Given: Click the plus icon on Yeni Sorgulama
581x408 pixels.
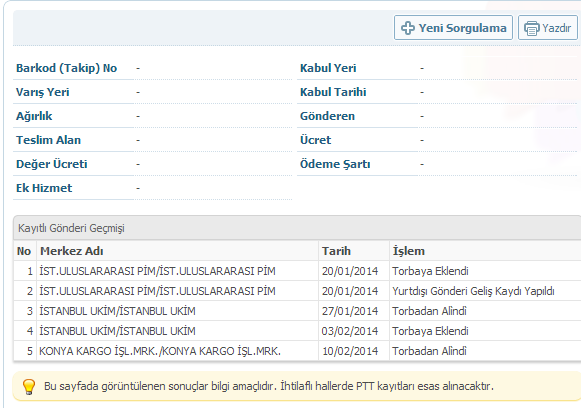Looking at the screenshot, I should (408, 28).
